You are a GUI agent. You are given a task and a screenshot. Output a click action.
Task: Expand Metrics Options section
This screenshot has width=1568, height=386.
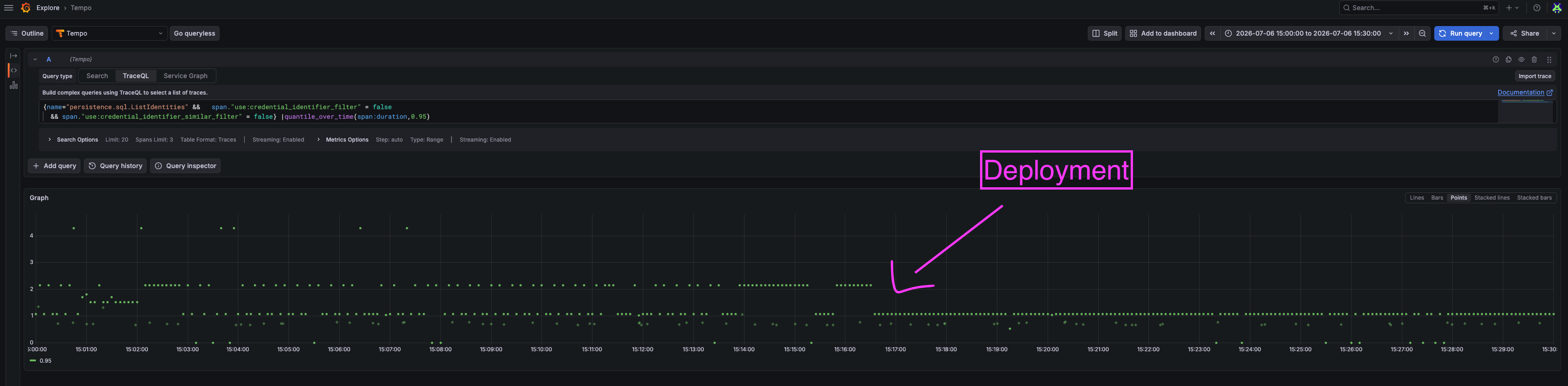[343, 140]
